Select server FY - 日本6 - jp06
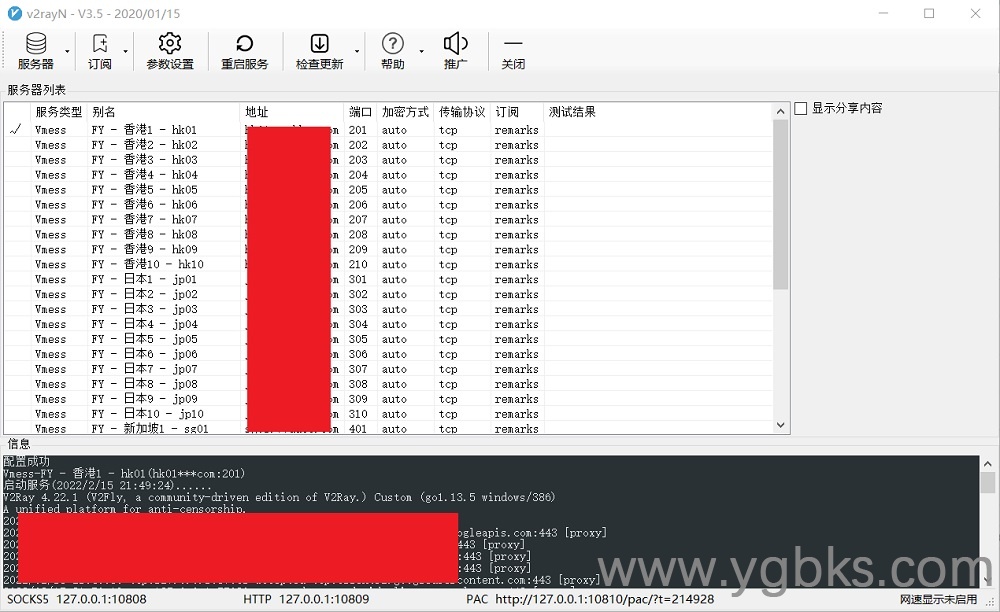This screenshot has width=1000, height=612. pos(388,354)
